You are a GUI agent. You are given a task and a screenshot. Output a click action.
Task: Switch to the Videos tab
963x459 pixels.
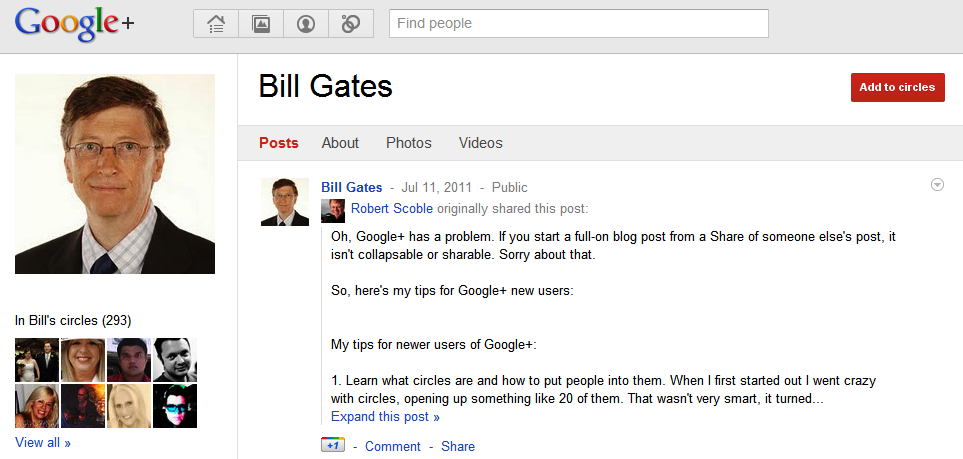point(480,143)
